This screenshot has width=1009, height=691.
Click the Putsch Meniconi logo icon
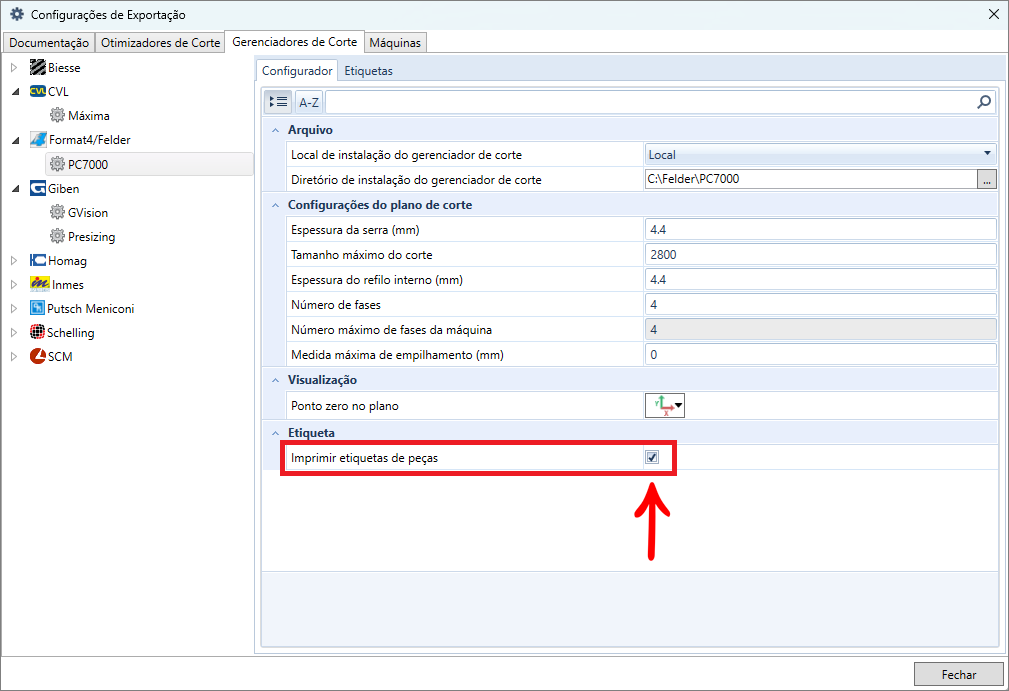37,308
